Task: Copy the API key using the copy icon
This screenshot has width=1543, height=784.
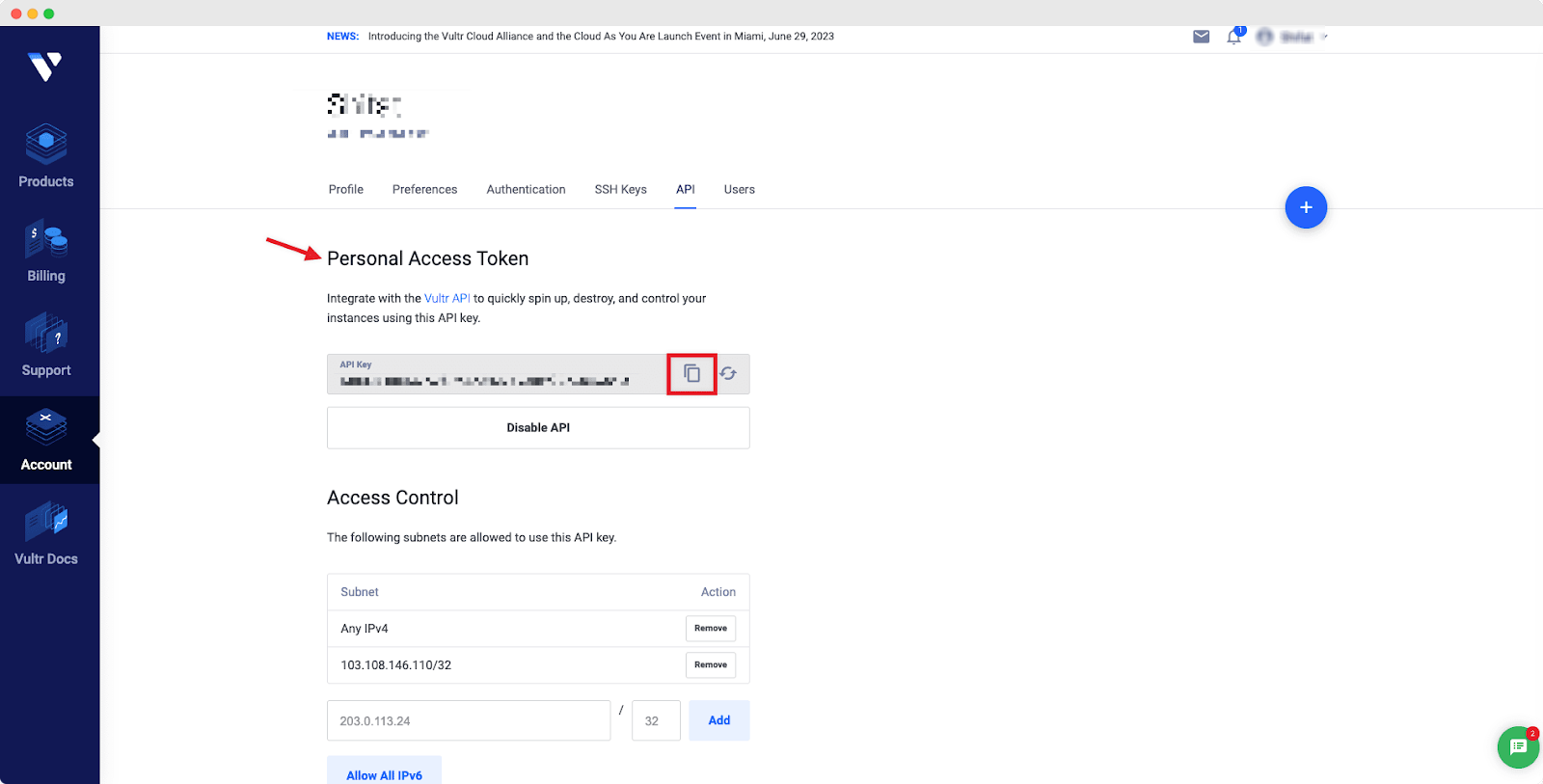Action: [690, 373]
